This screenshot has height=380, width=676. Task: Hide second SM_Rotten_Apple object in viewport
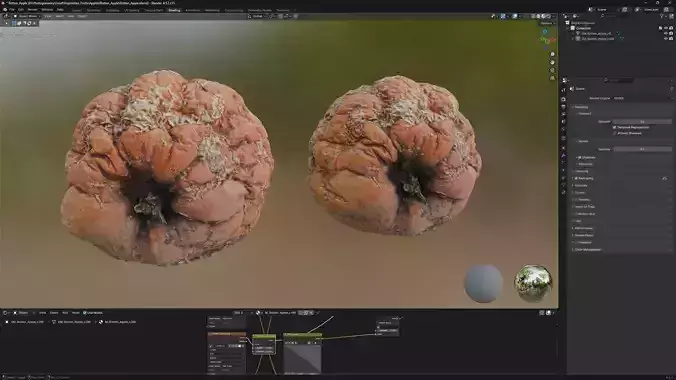coord(666,38)
